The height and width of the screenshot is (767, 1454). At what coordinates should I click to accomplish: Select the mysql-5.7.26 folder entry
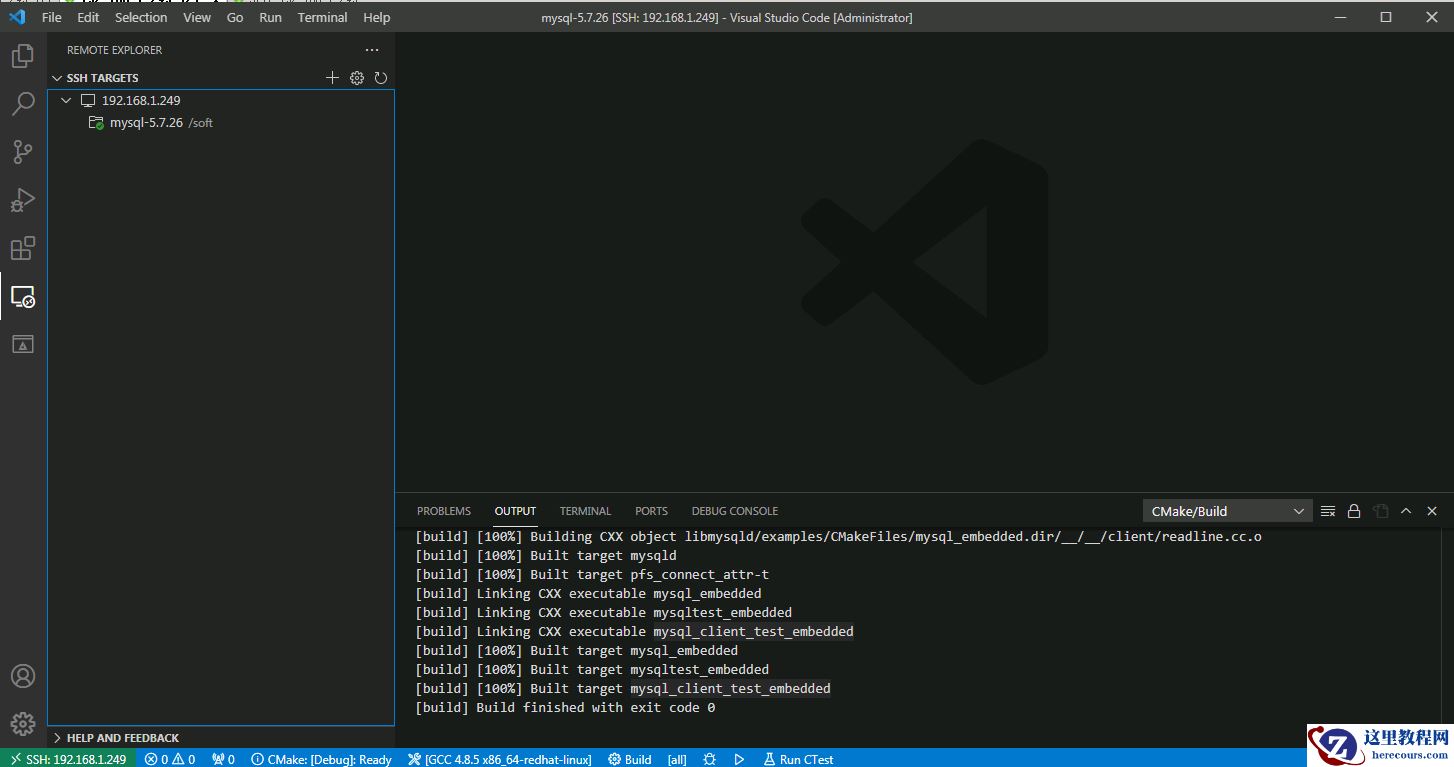[146, 122]
